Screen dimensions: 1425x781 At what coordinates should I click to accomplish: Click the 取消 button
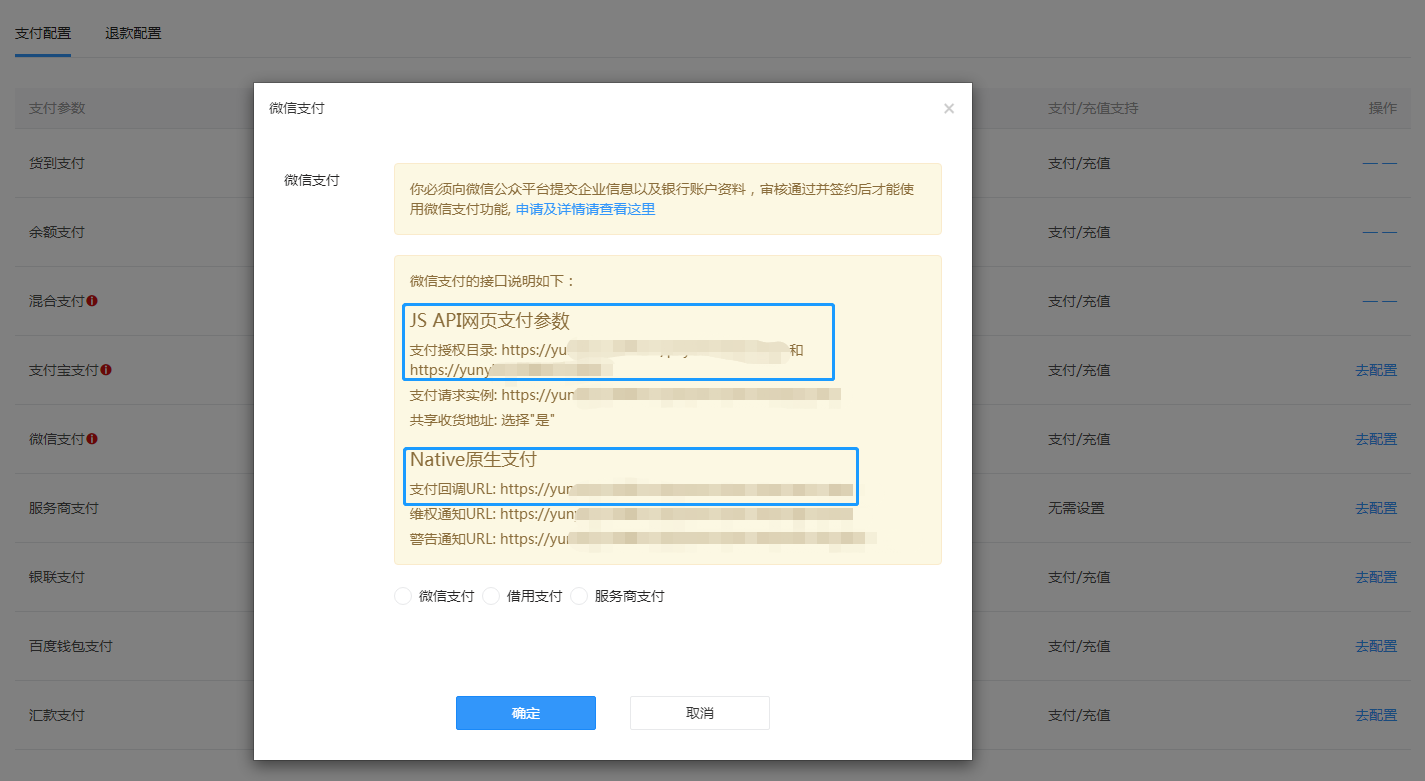pyautogui.click(x=700, y=713)
